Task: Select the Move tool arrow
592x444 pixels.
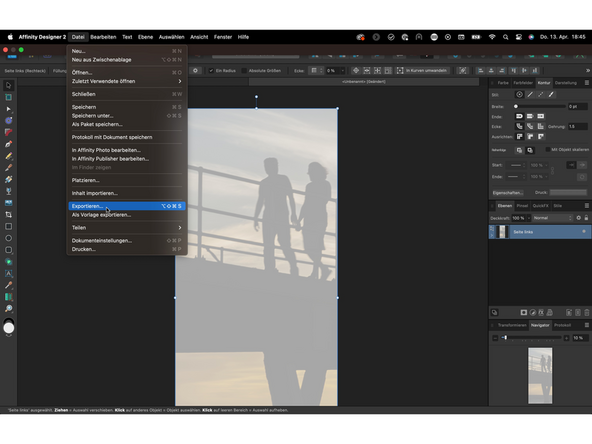Action: coord(8,85)
